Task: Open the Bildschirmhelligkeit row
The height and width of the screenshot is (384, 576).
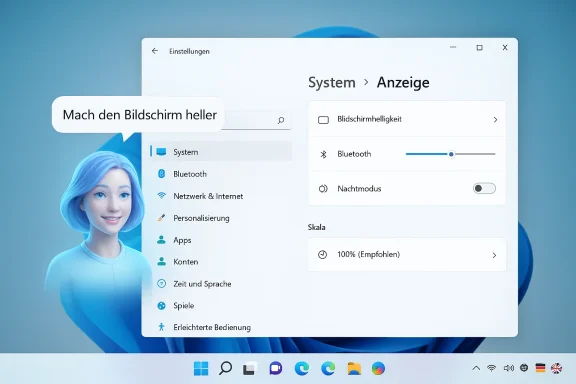Action: (x=407, y=119)
